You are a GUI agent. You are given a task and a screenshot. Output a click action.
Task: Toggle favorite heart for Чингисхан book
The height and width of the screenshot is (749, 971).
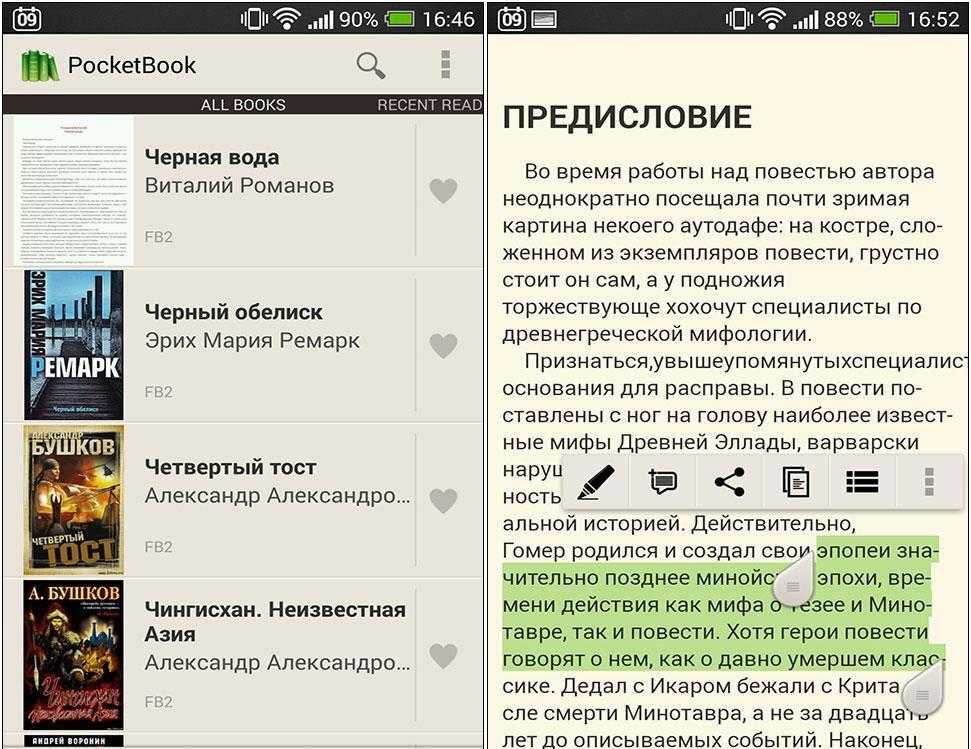click(x=443, y=655)
